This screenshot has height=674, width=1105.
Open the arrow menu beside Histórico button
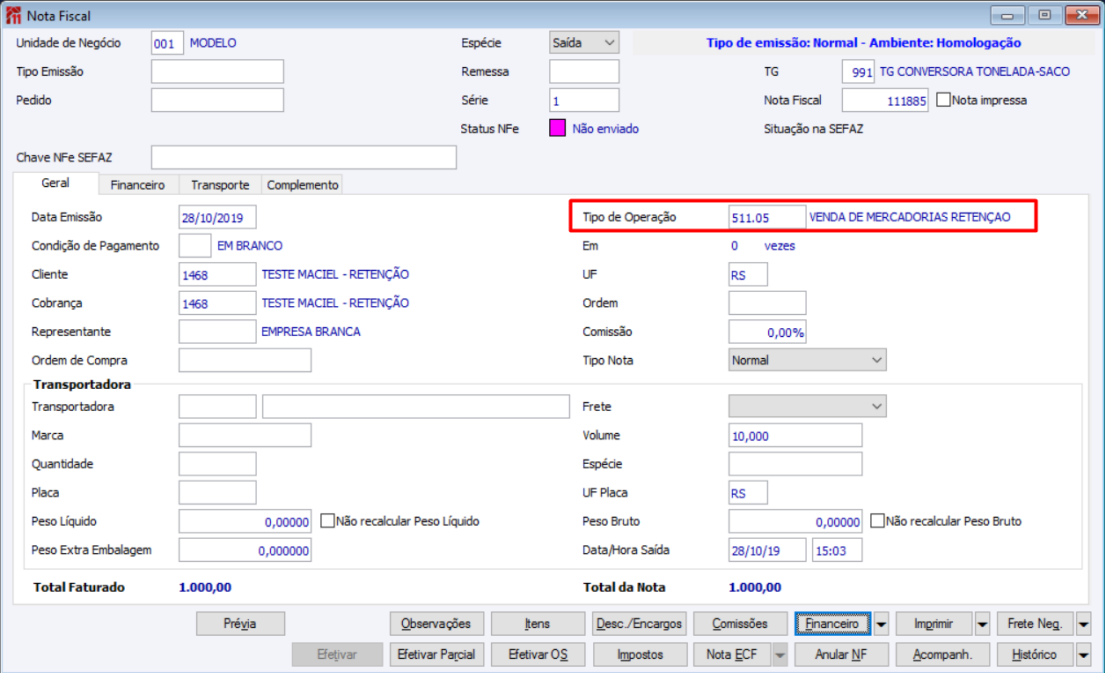pos(1084,655)
